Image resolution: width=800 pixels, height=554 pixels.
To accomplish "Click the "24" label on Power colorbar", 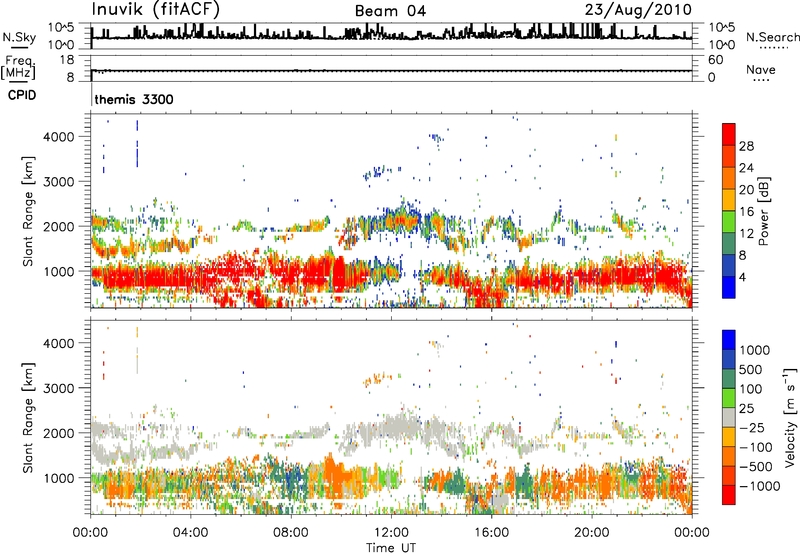I will pyautogui.click(x=746, y=168).
